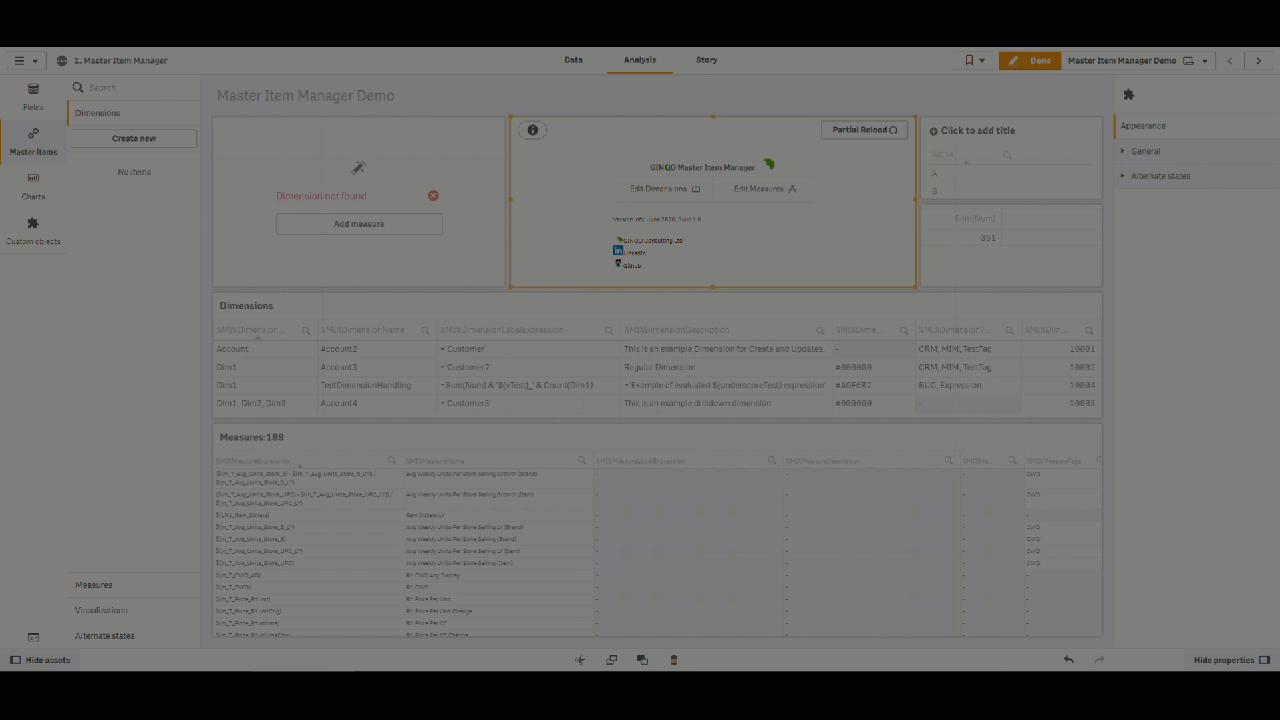Click the LinkedIn icon

[618, 251]
